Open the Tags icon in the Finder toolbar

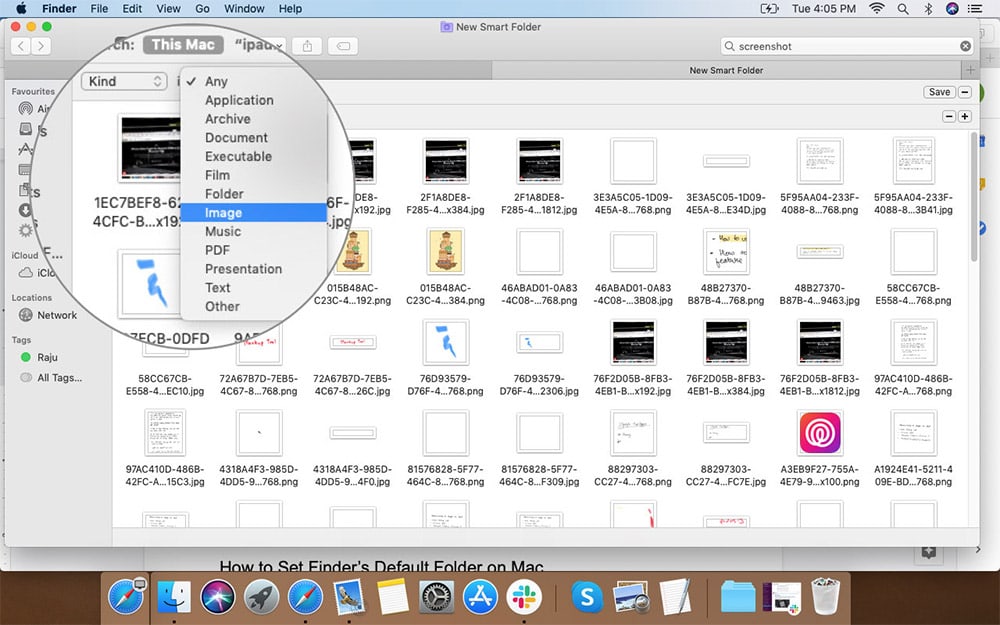[x=340, y=45]
